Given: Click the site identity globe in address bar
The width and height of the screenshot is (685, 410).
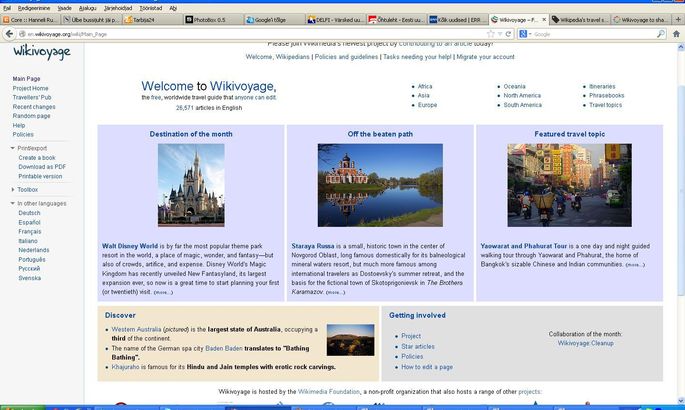Looking at the screenshot, I should (22, 34).
